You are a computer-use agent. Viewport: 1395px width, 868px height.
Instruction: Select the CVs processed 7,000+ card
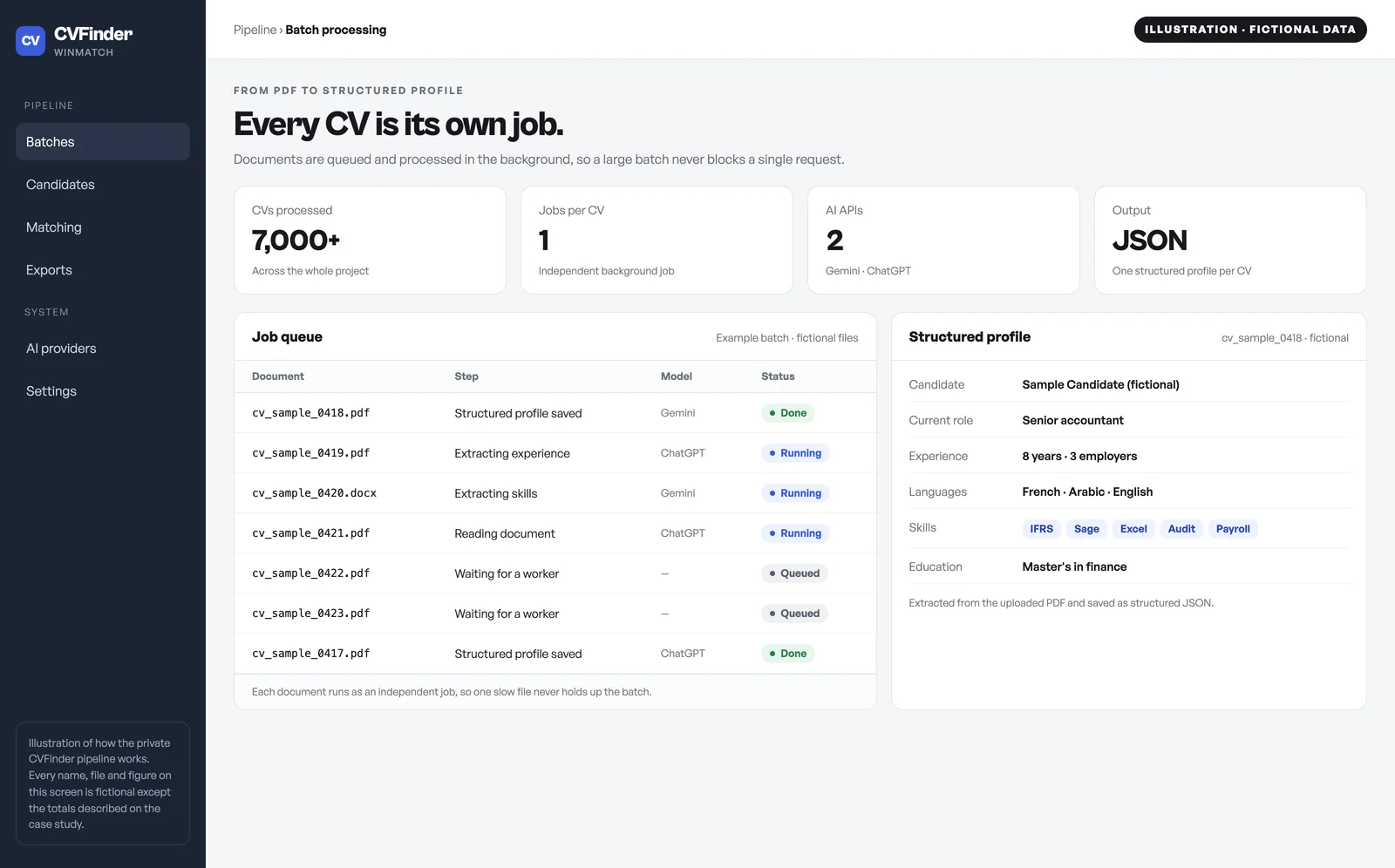pyautogui.click(x=370, y=240)
